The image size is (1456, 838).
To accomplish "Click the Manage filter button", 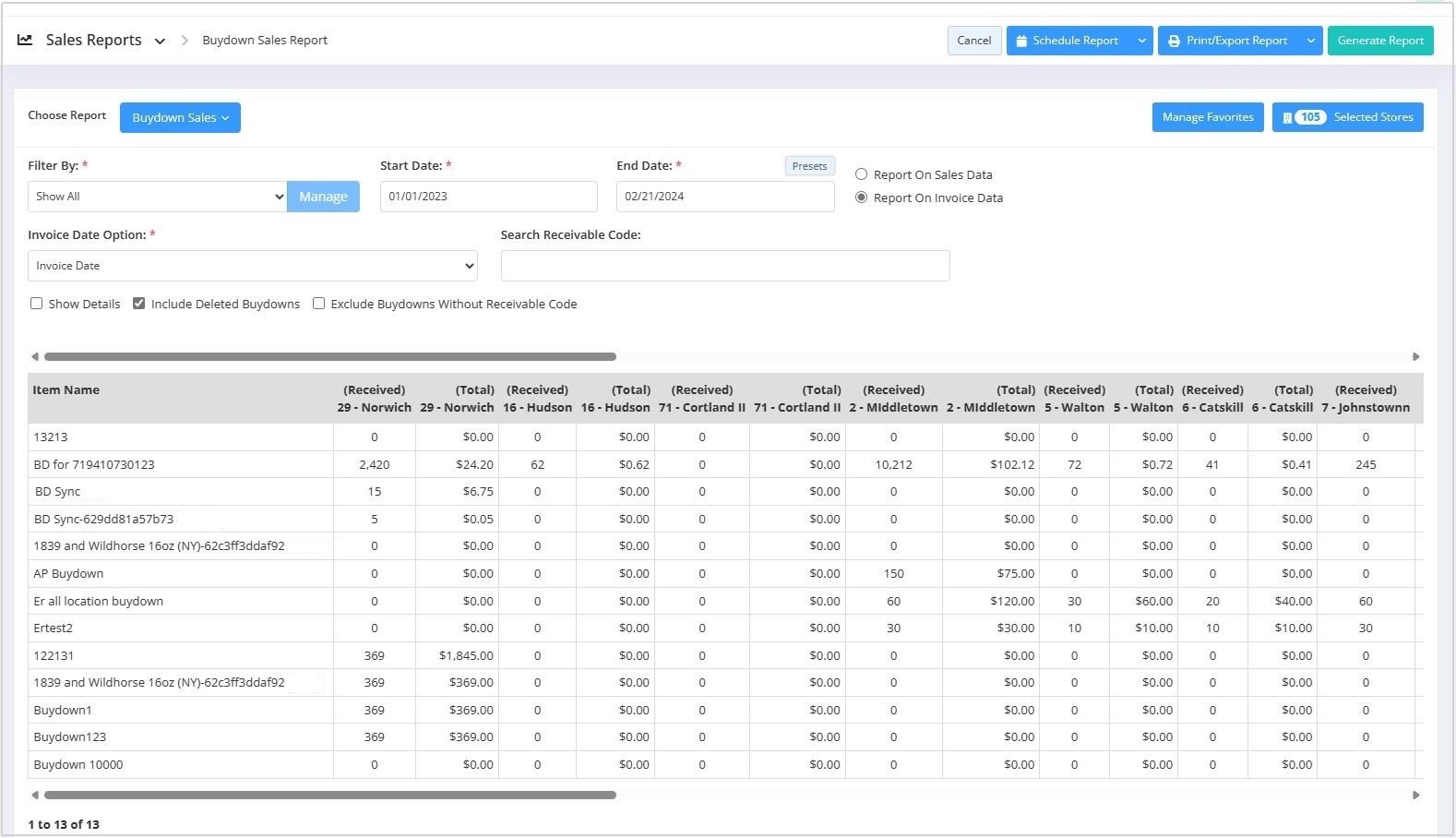I will point(323,197).
